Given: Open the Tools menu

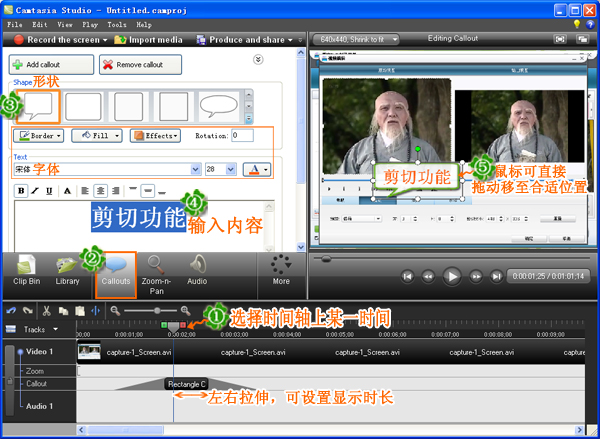Looking at the screenshot, I should tap(117, 25).
